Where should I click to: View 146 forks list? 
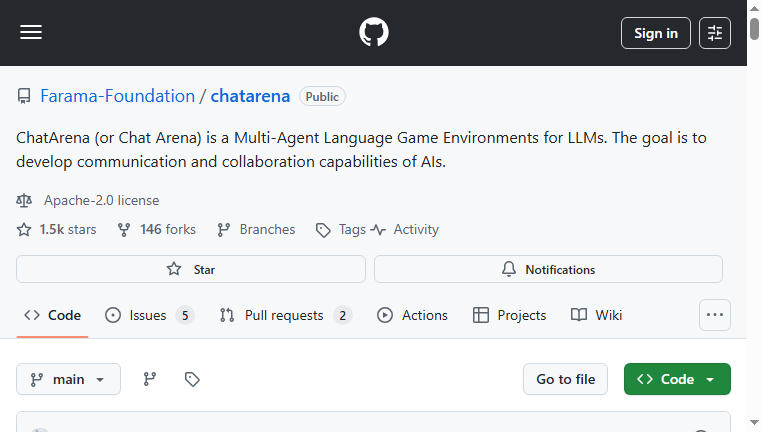(168, 229)
